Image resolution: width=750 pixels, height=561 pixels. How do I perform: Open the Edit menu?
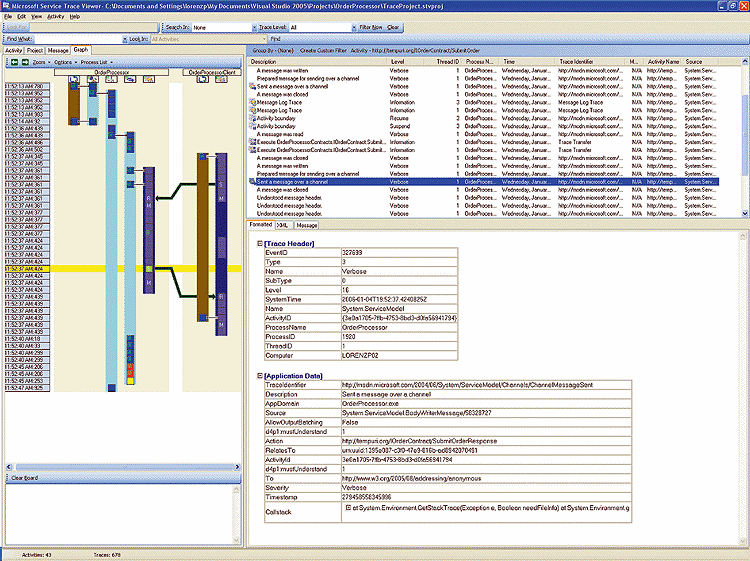point(22,16)
